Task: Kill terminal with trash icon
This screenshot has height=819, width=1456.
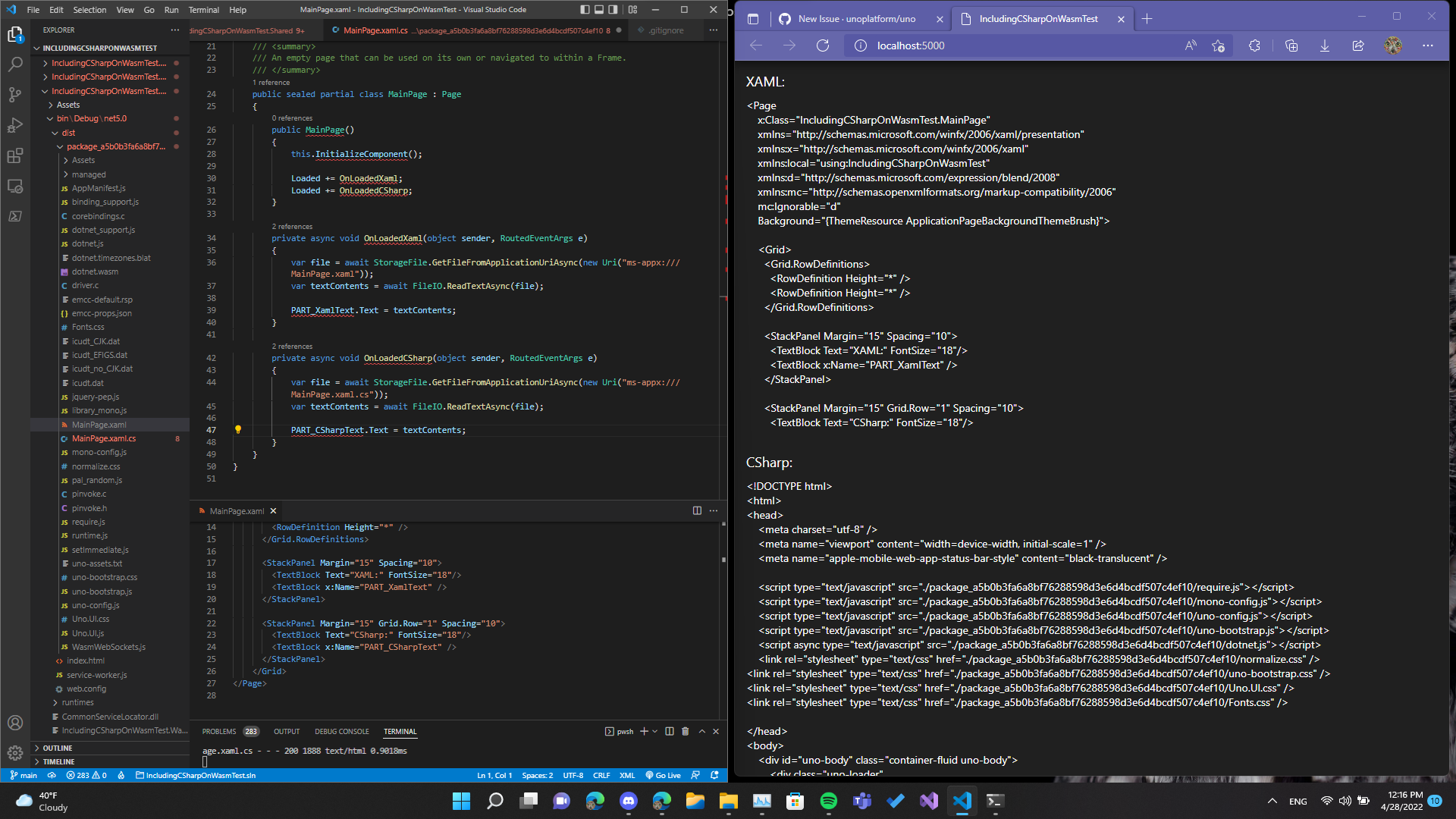Action: [x=686, y=731]
